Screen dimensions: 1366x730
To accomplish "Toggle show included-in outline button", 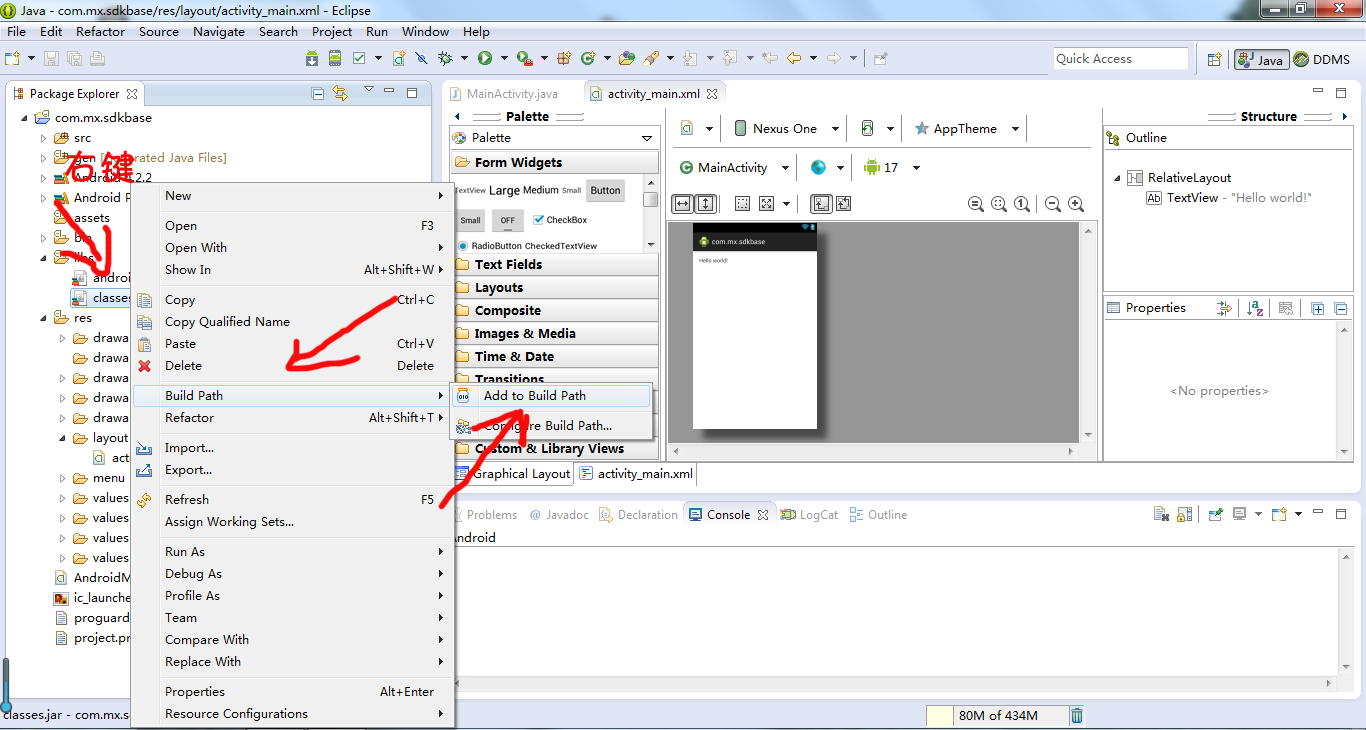I will click(x=743, y=204).
